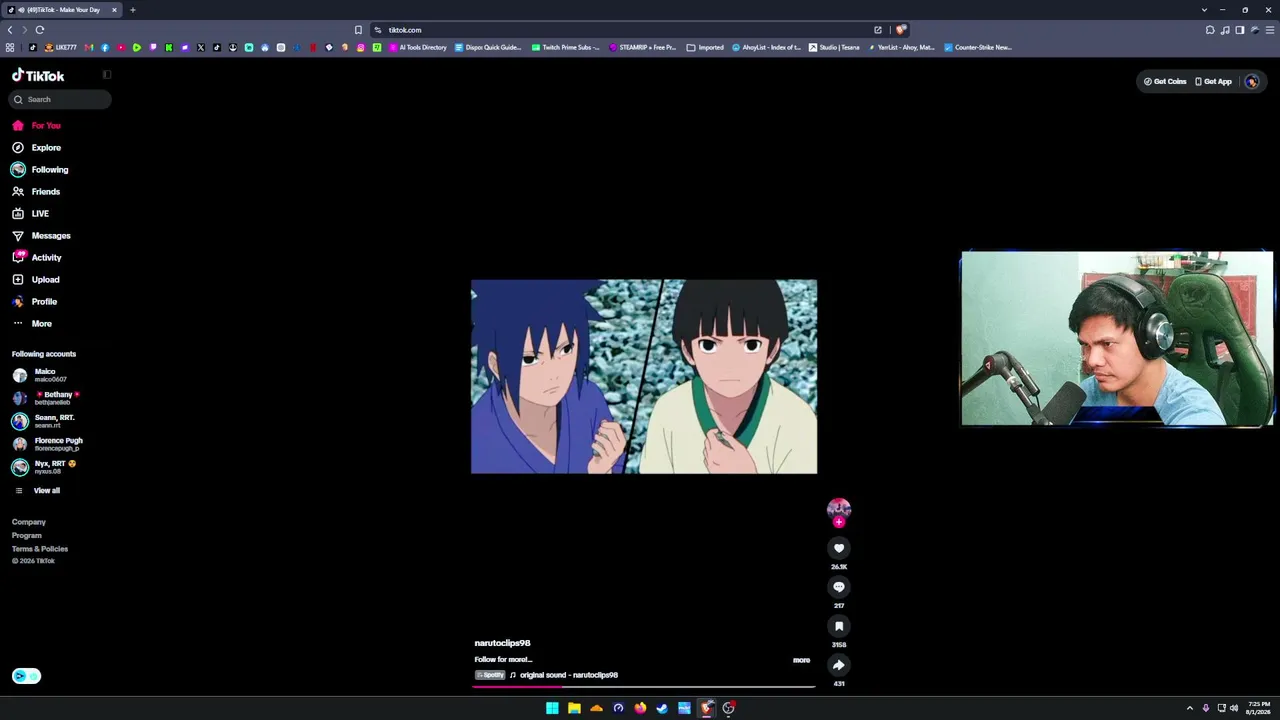The height and width of the screenshot is (720, 1280).
Task: Go to TikTok LIVE
Action: pyautogui.click(x=30, y=213)
